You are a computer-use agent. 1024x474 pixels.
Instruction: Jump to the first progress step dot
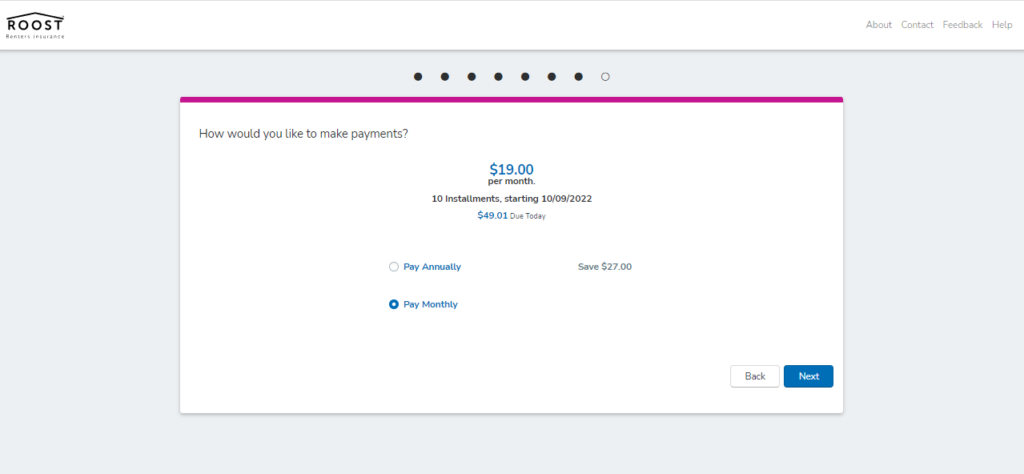tap(418, 76)
